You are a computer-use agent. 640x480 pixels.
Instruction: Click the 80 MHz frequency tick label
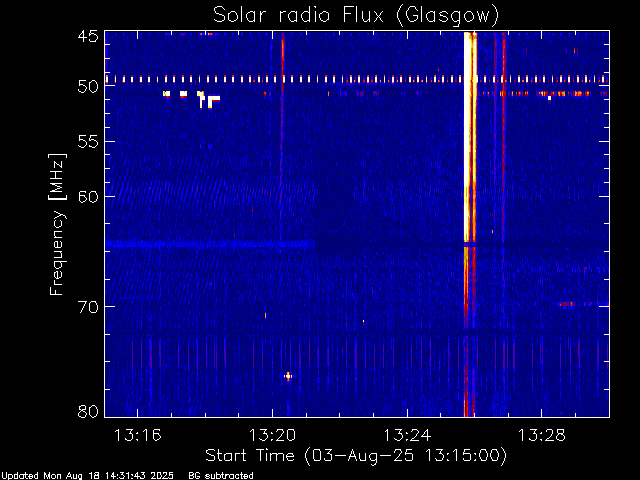click(88, 411)
